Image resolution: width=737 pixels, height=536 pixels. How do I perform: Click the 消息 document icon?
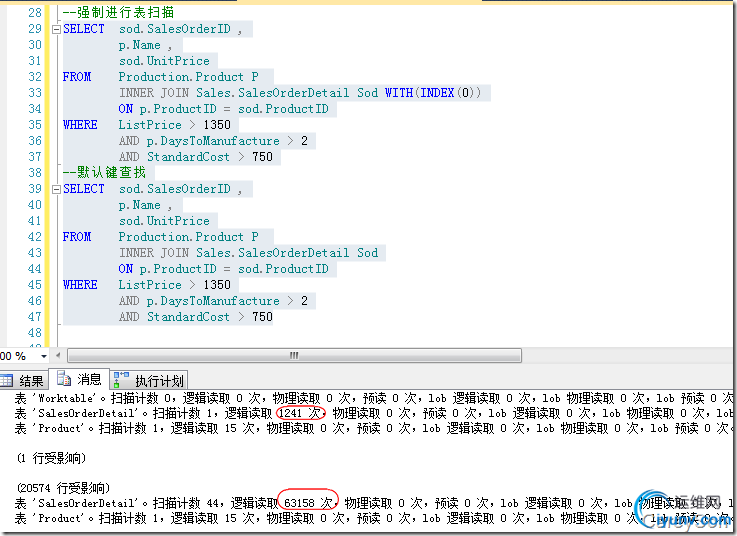pyautogui.click(x=63, y=378)
